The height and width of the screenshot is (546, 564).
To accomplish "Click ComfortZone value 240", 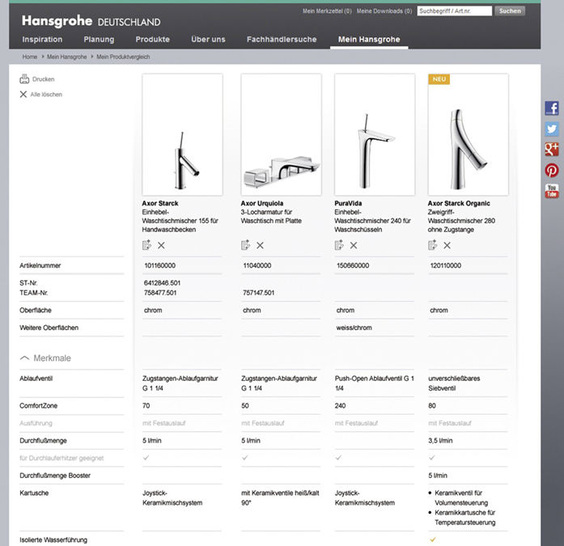I will pyautogui.click(x=340, y=406).
